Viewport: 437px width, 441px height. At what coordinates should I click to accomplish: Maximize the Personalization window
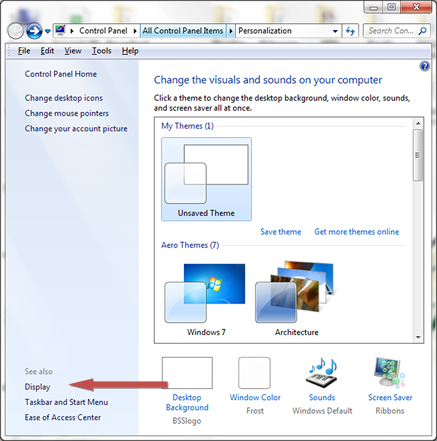(x=392, y=7)
